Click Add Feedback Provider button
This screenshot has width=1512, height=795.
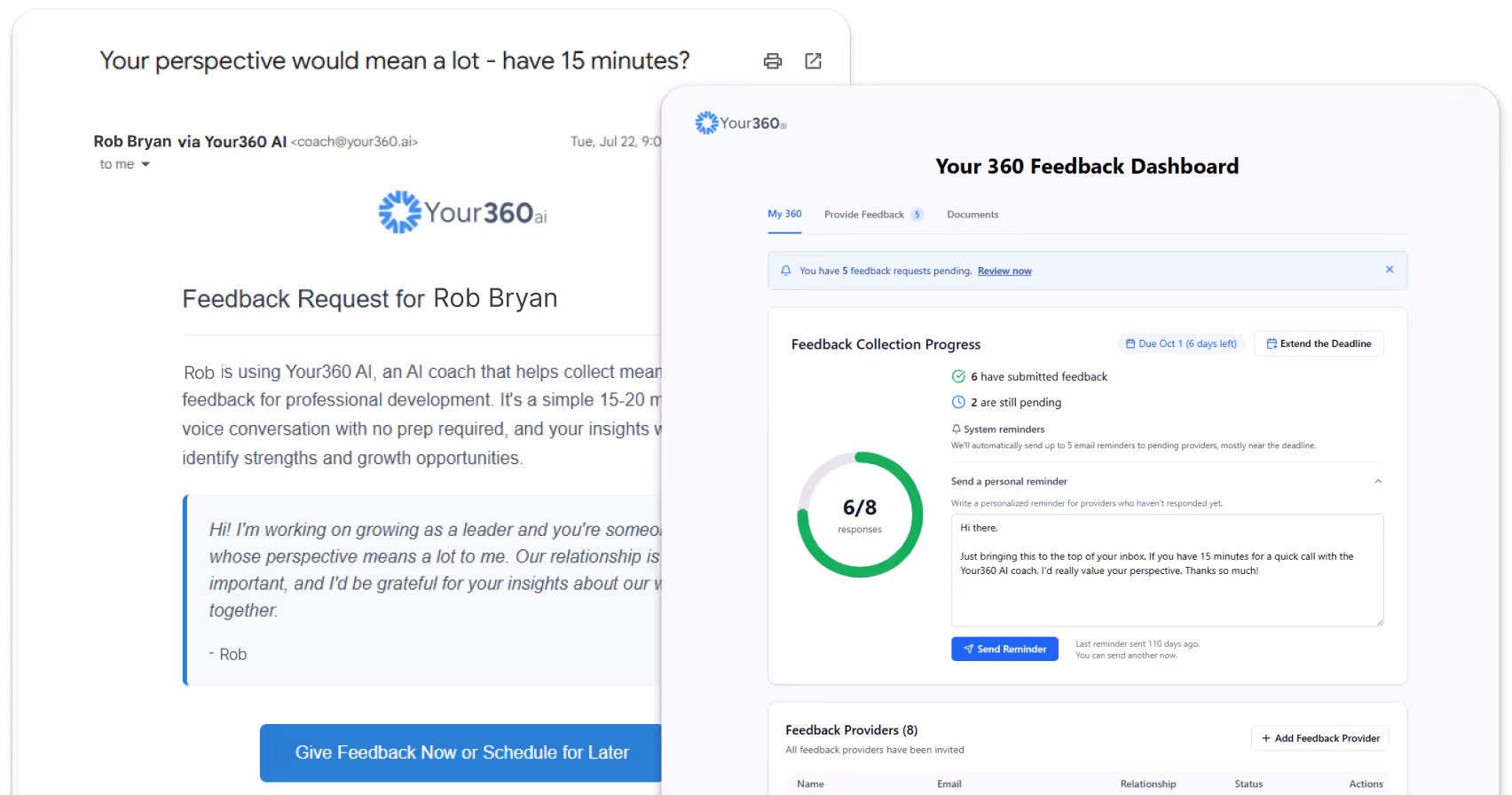click(1320, 738)
